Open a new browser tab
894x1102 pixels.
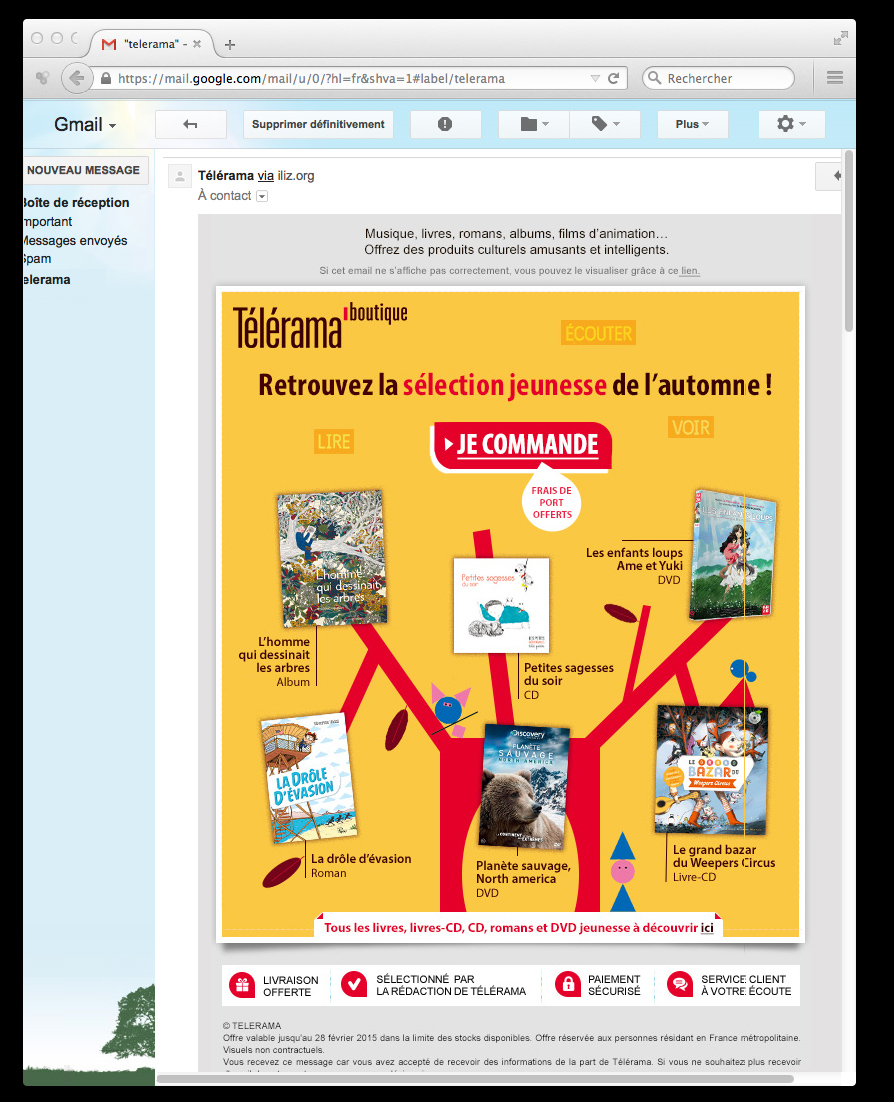pos(230,45)
